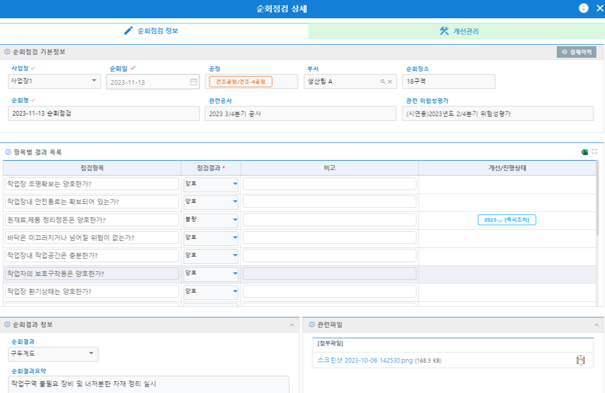Click the 관련파일 section icon
Screen dimensions: 605x393
pos(312,325)
